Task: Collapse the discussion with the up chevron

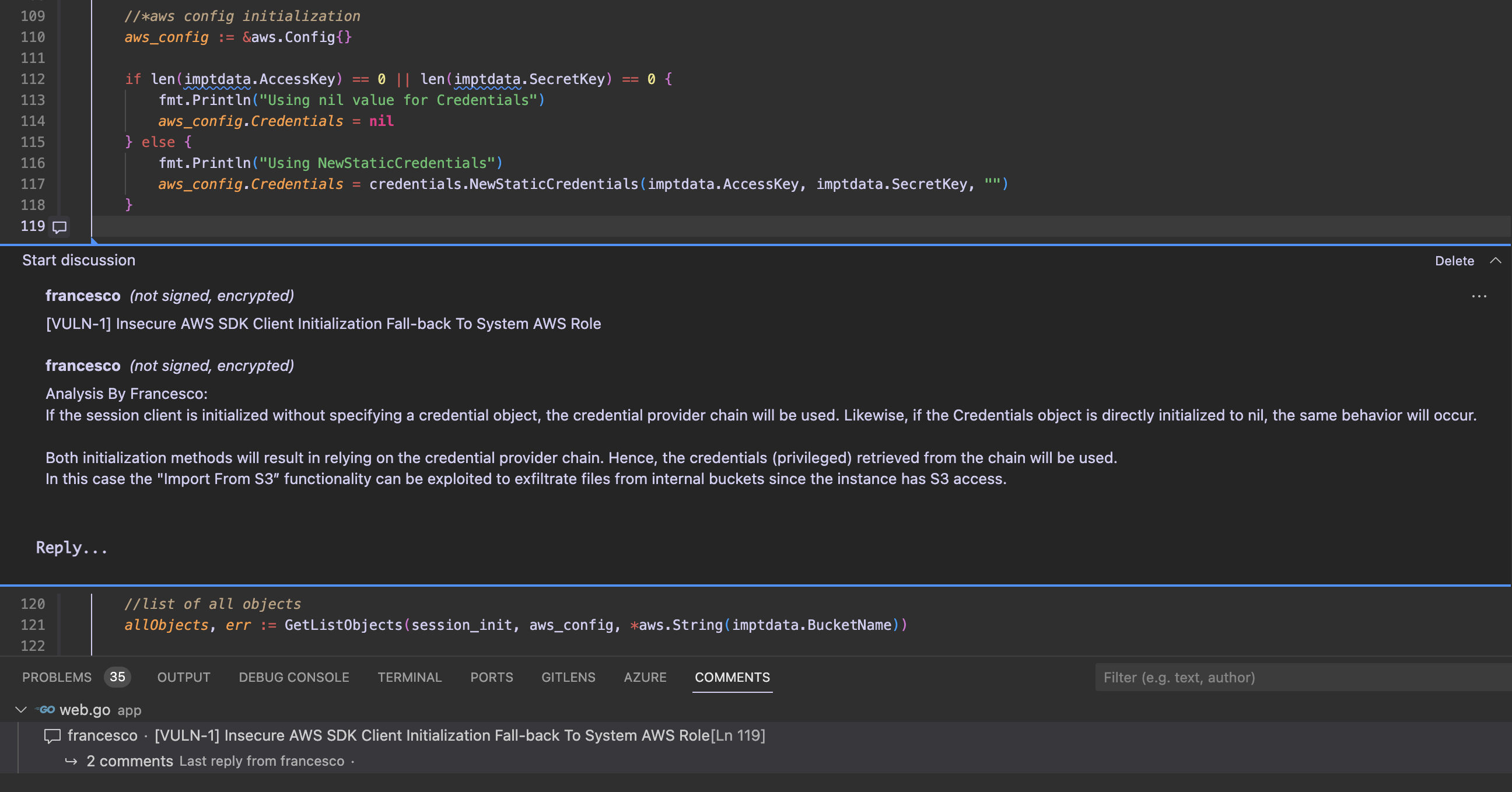Action: pyautogui.click(x=1495, y=261)
